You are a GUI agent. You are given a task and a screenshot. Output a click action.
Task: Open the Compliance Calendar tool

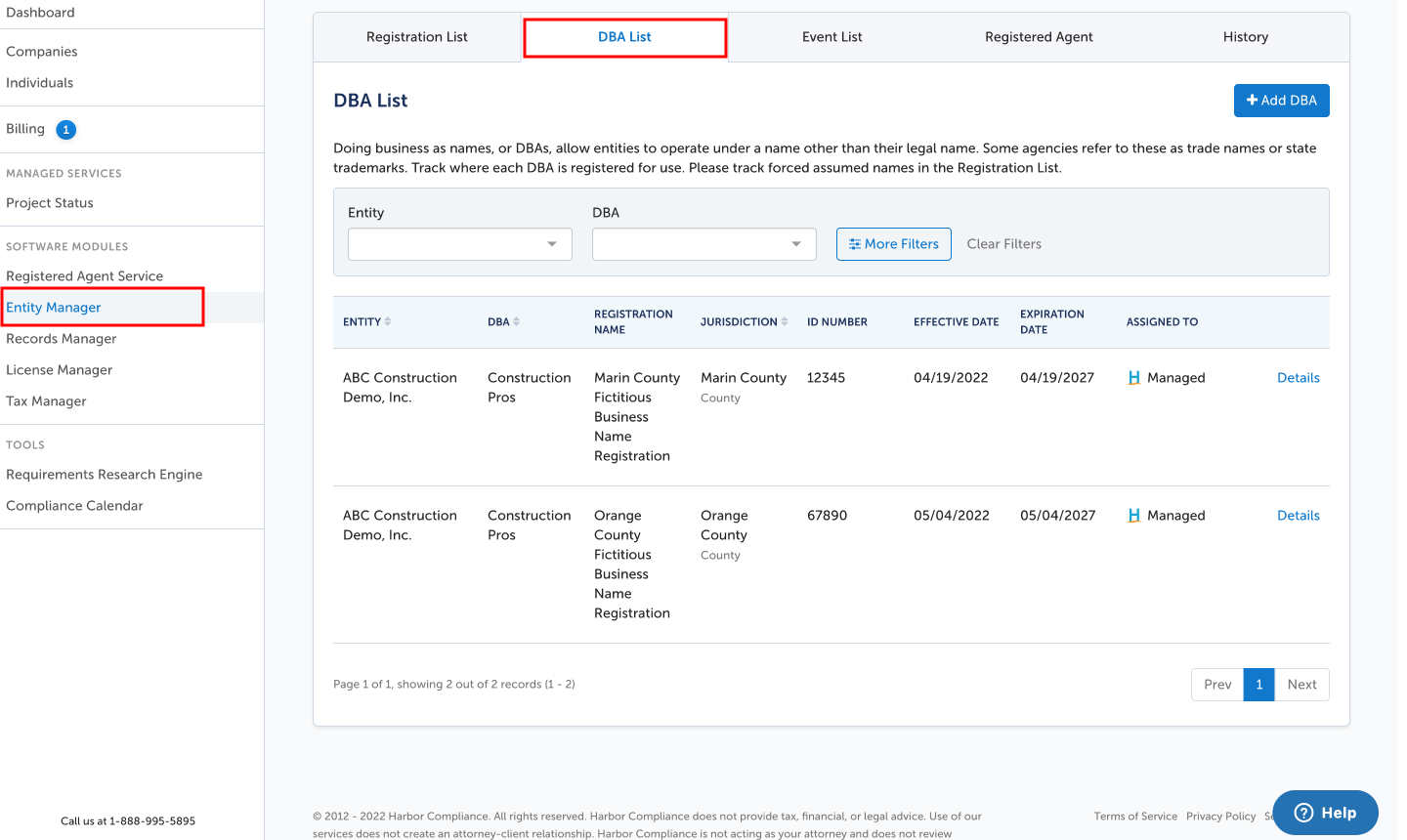click(74, 506)
